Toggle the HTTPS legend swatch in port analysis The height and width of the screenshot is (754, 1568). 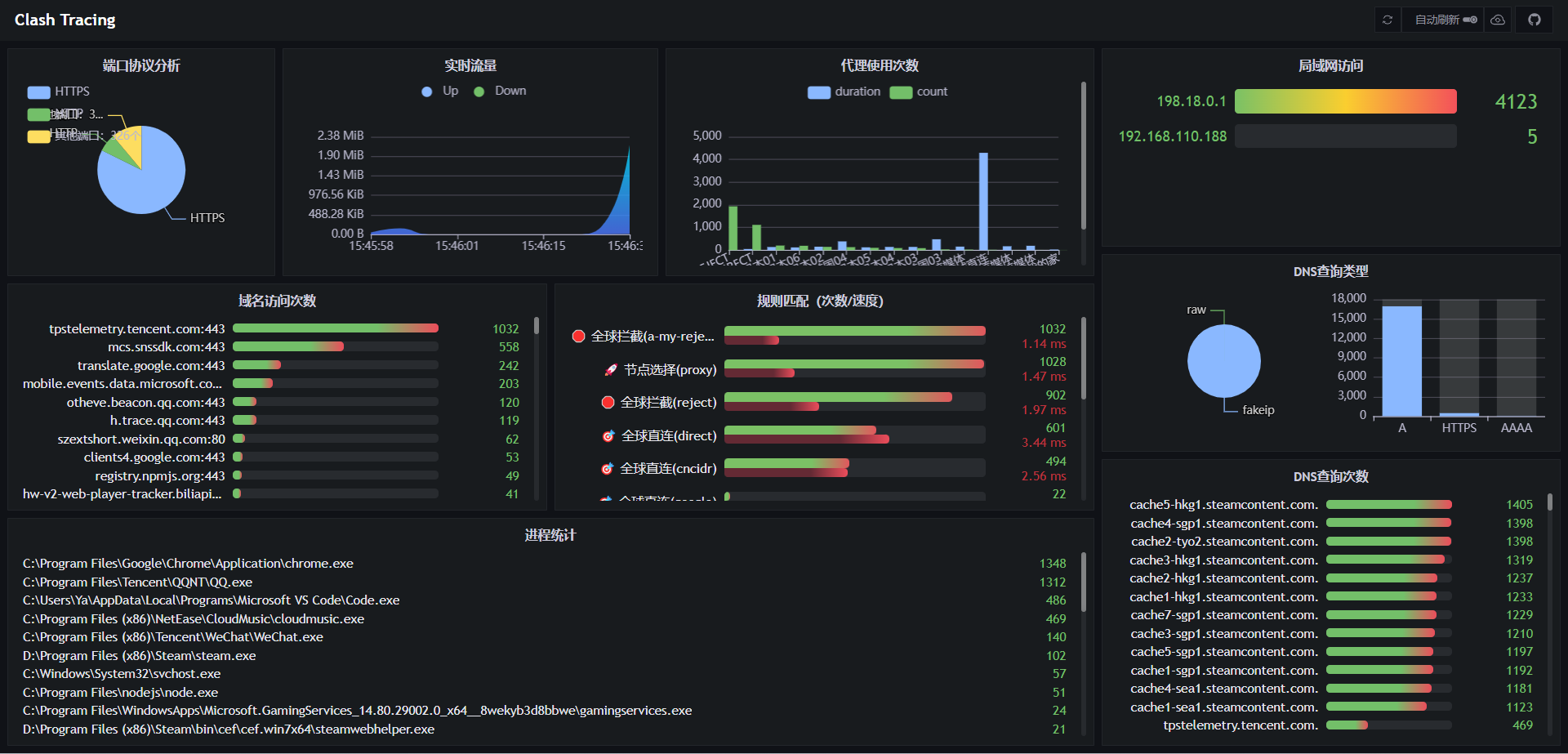tap(38, 92)
